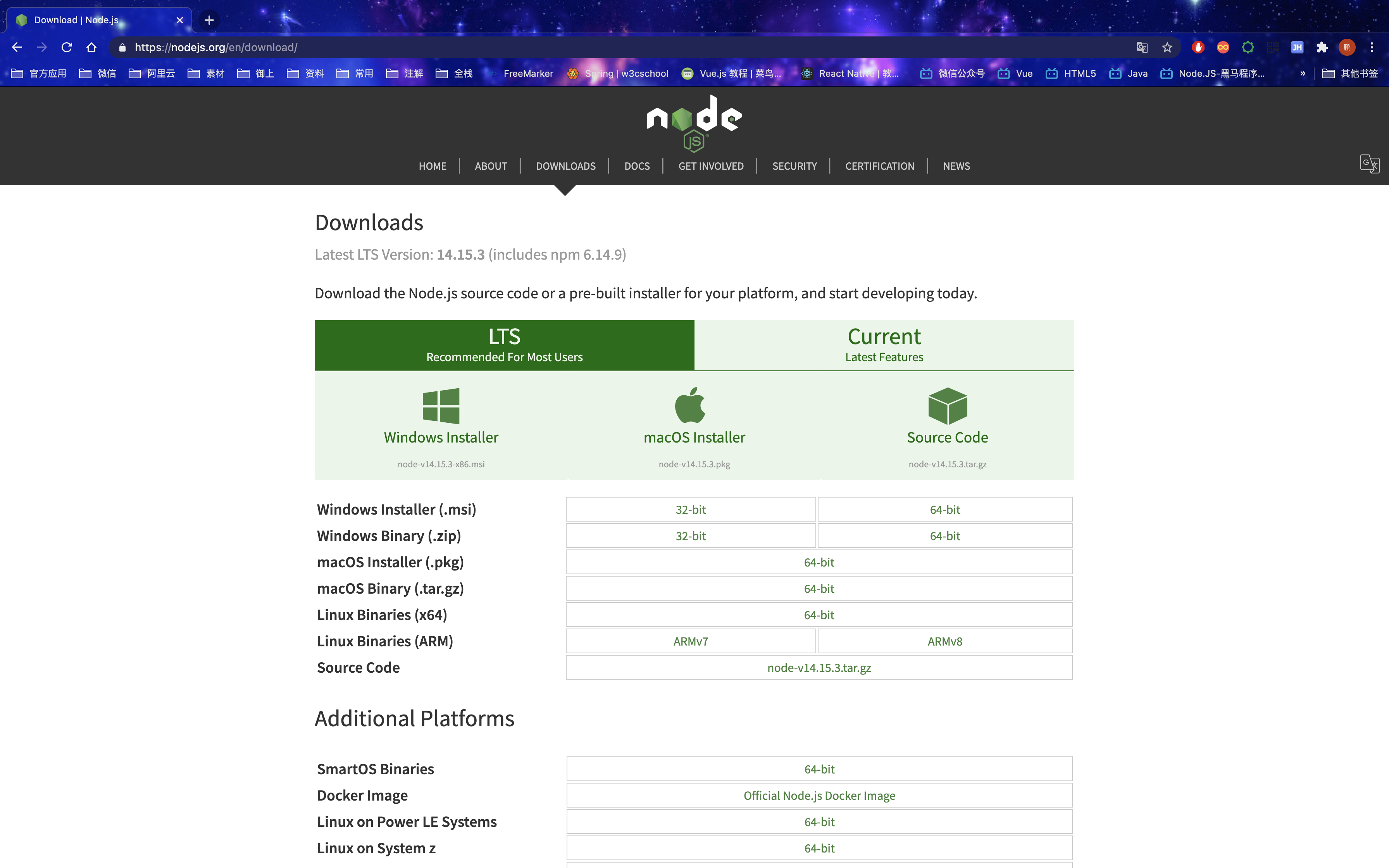Bookmark this page with star icon
This screenshot has height=868, width=1389.
[x=1167, y=48]
